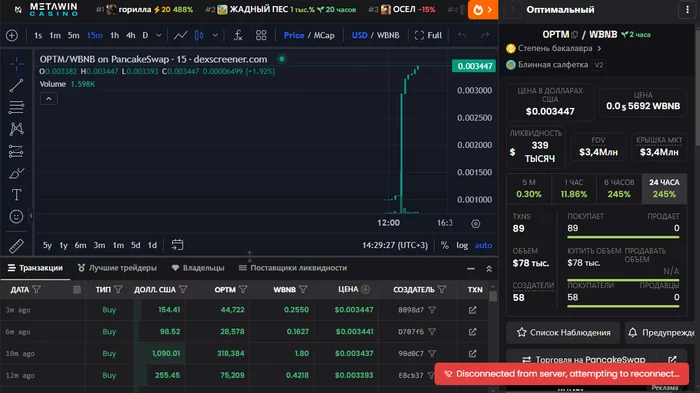Select the brush drawing tool
The height and width of the screenshot is (393, 700).
[x=17, y=173]
